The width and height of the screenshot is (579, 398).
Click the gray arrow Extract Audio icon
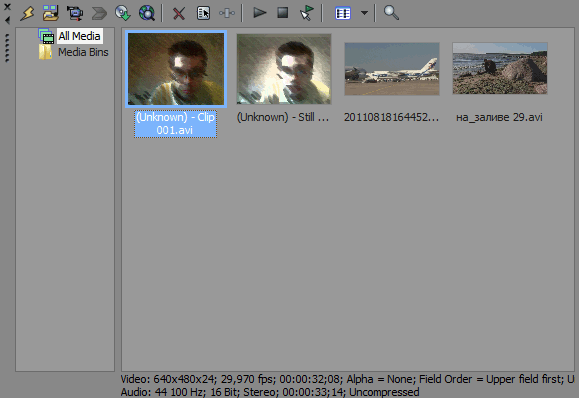point(99,14)
